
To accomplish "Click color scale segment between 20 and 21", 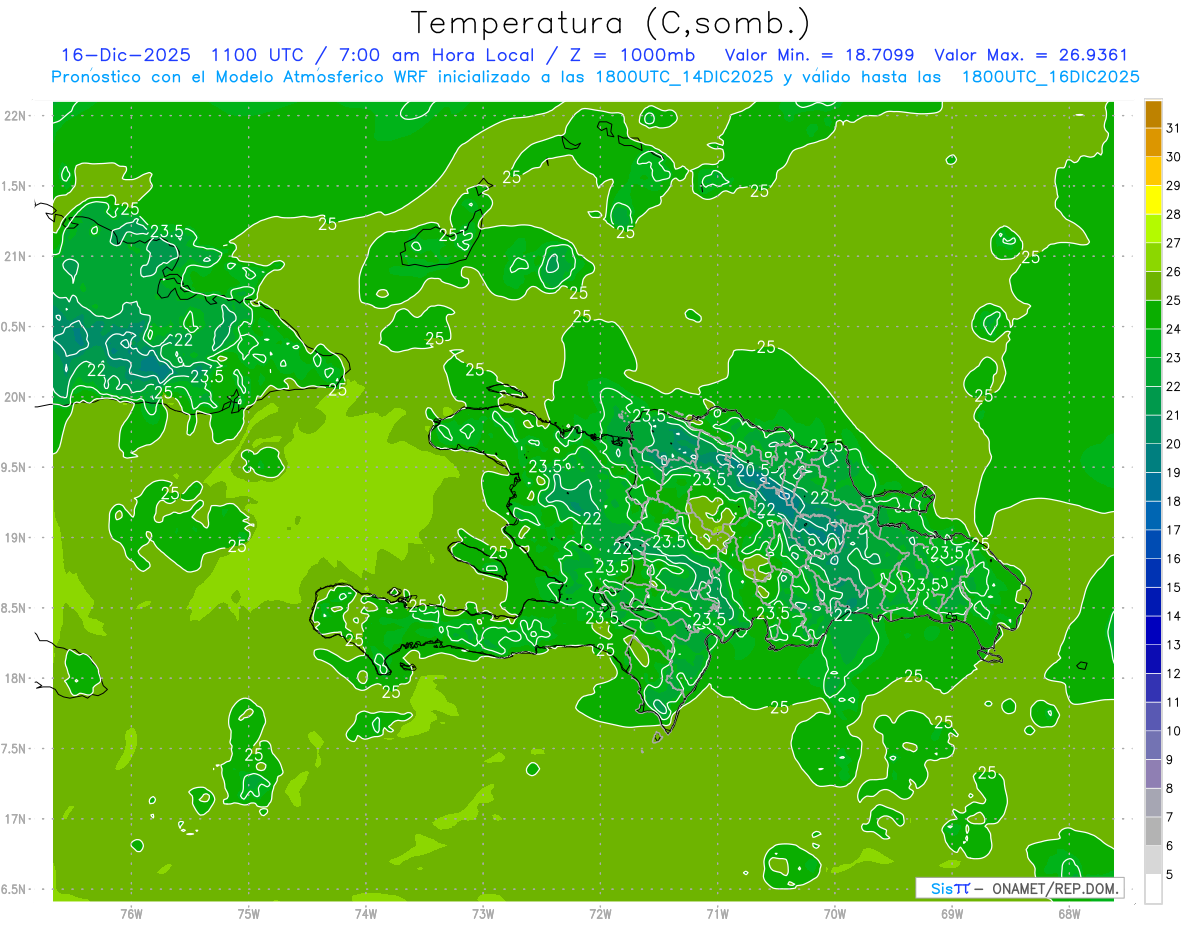I will (1153, 430).
